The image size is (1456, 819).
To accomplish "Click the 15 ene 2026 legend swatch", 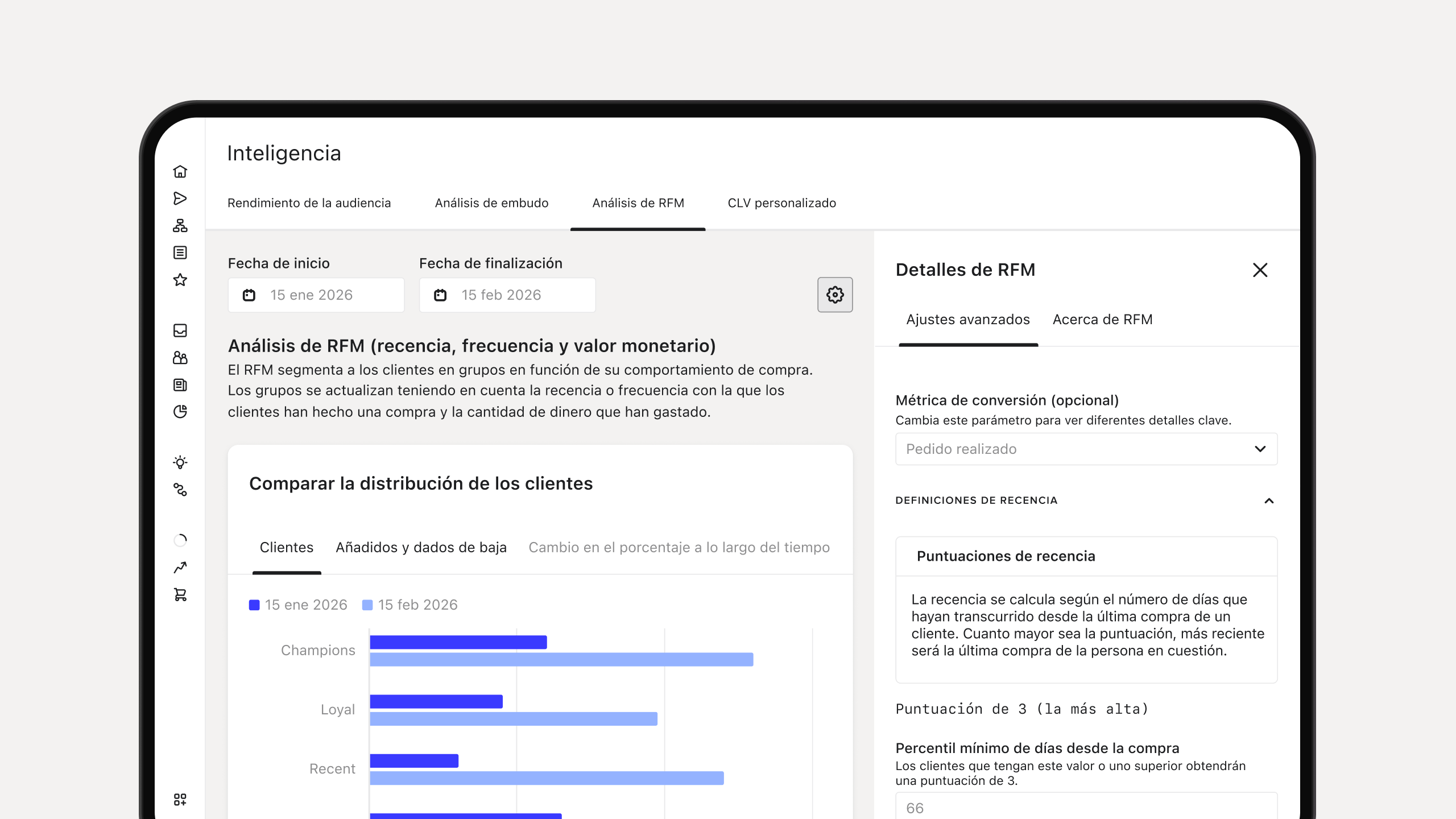I will click(x=254, y=605).
